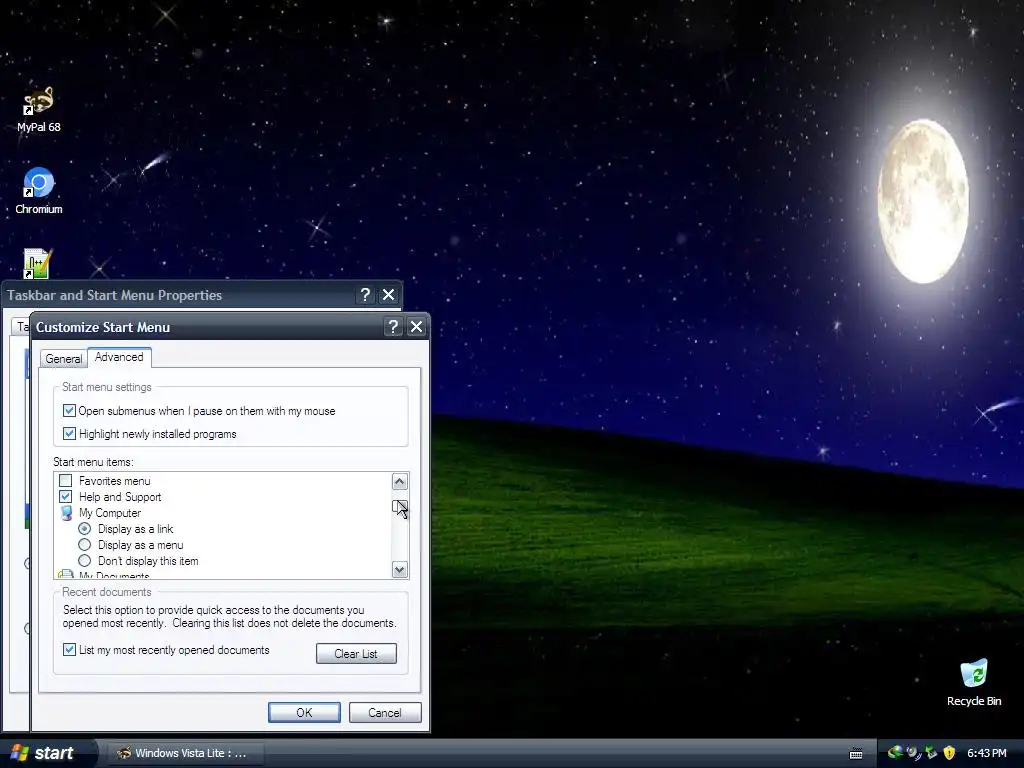Click the My Computer icon in list
Image resolution: width=1024 pixels, height=768 pixels.
[66, 513]
